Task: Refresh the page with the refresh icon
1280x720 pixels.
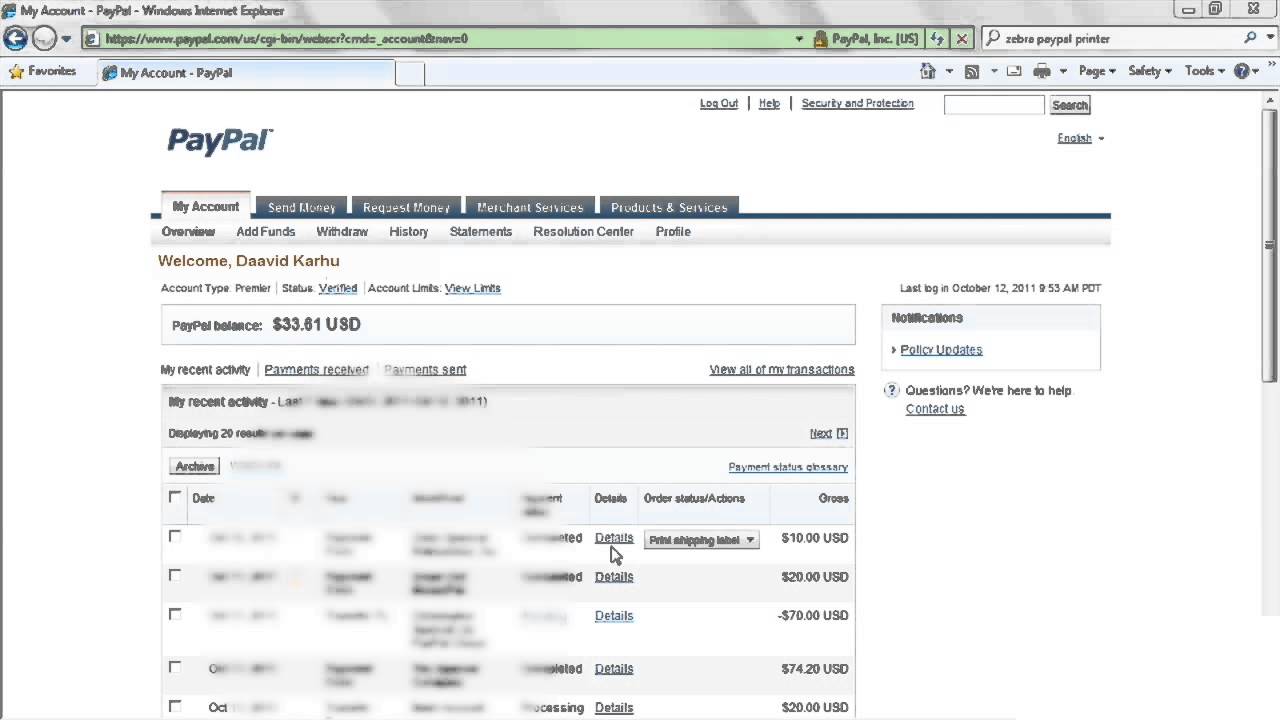Action: click(x=937, y=39)
